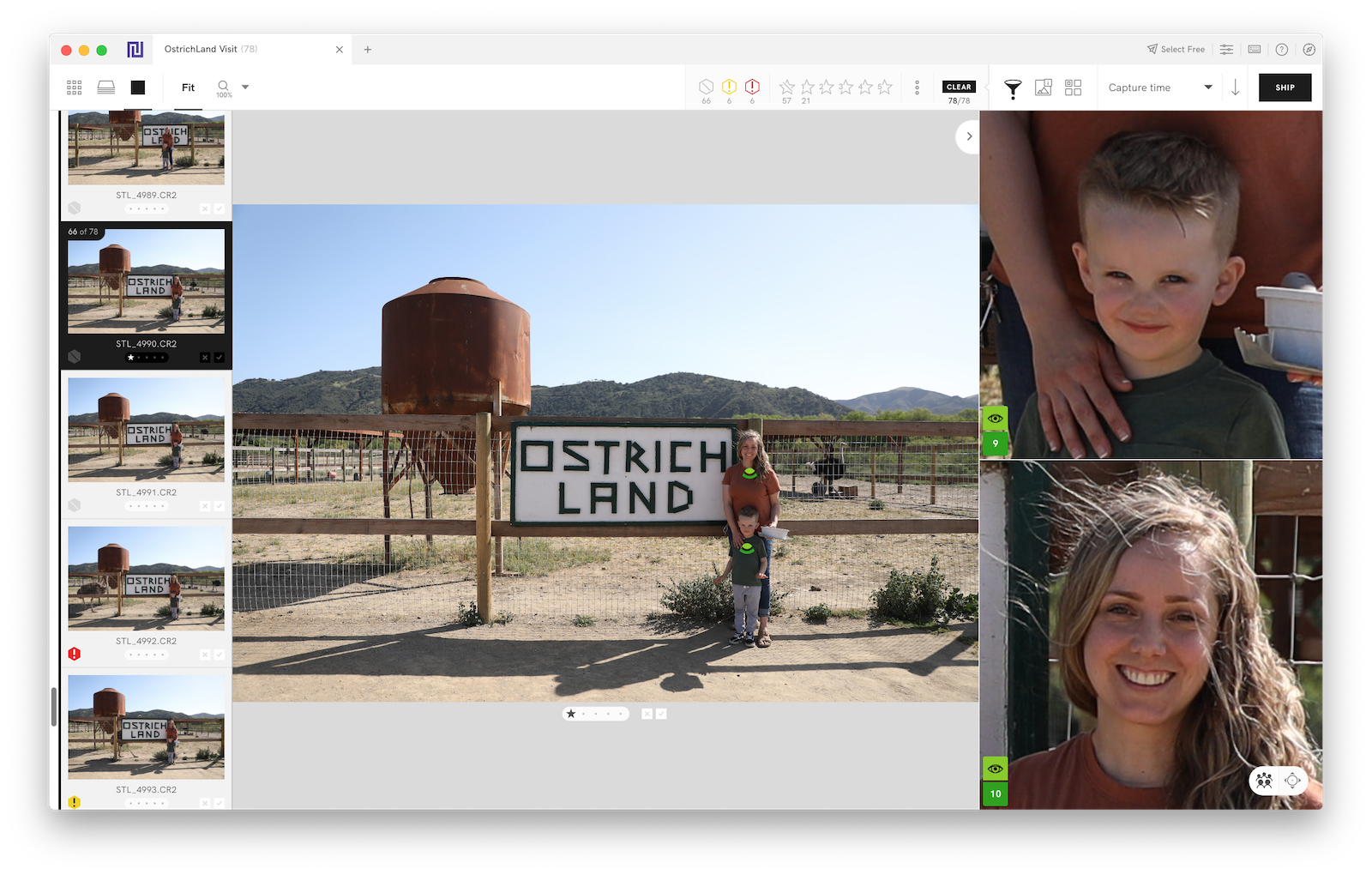Open preferences sliders icon
The height and width of the screenshot is (875, 1372).
(1227, 50)
